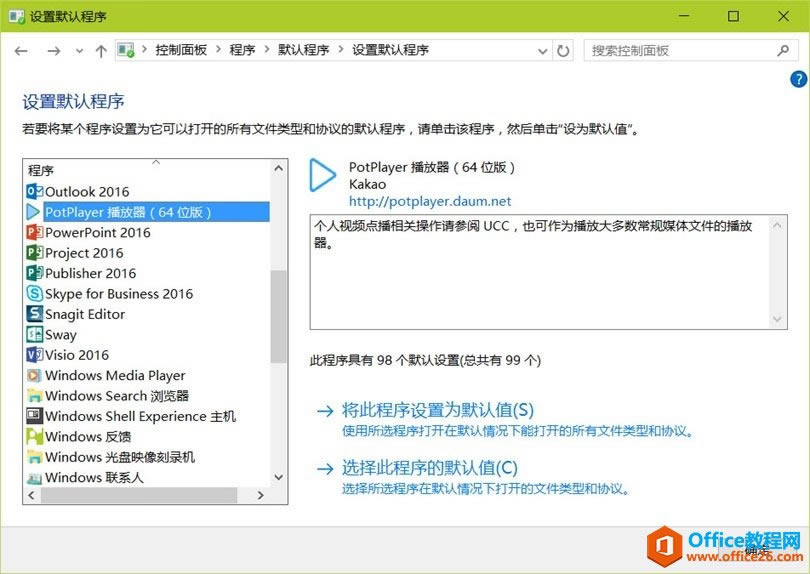Image resolution: width=810 pixels, height=574 pixels.
Task: Select Skype for Business 2016 entry
Action: 119,293
